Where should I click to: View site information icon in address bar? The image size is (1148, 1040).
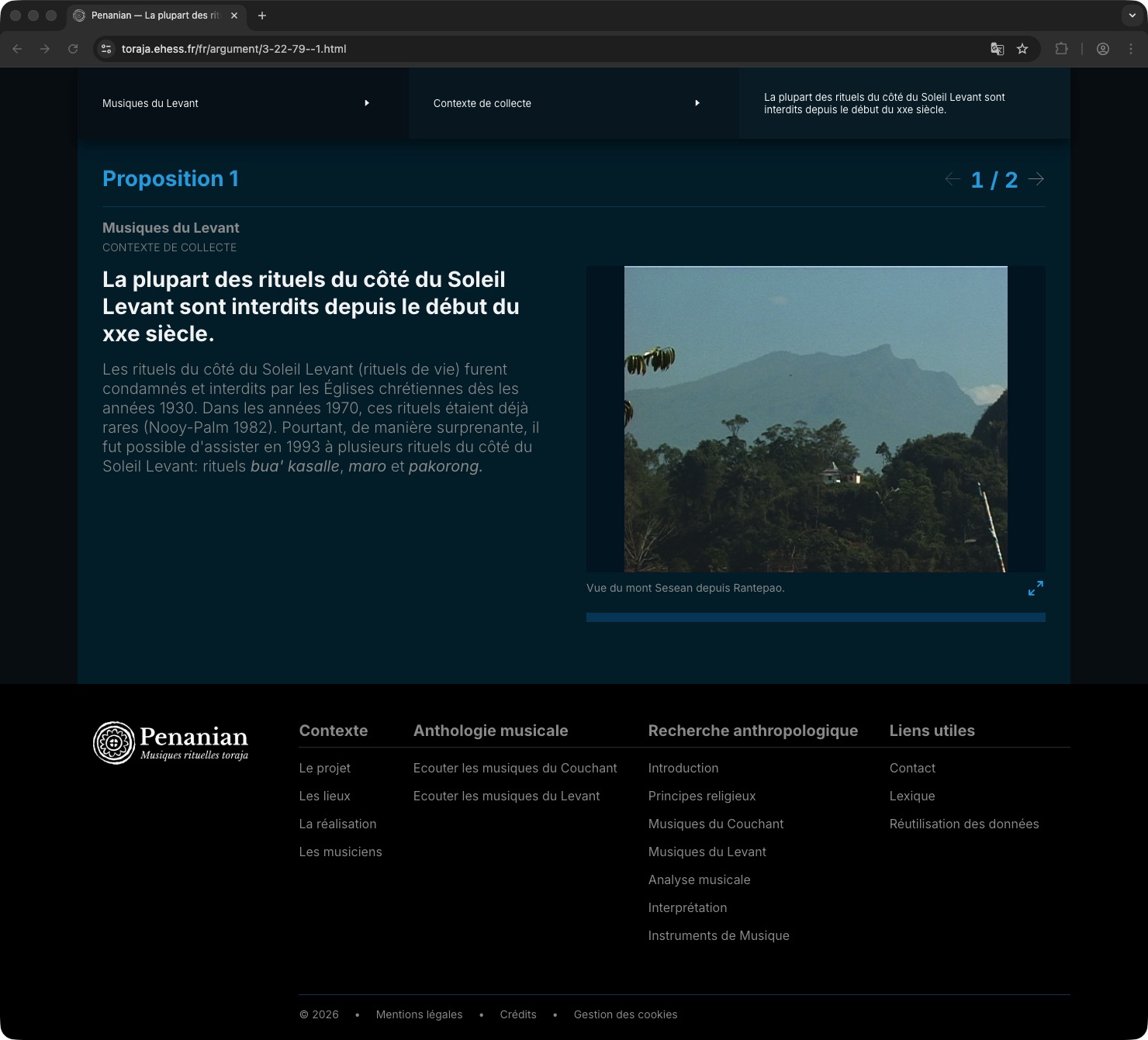(x=107, y=49)
